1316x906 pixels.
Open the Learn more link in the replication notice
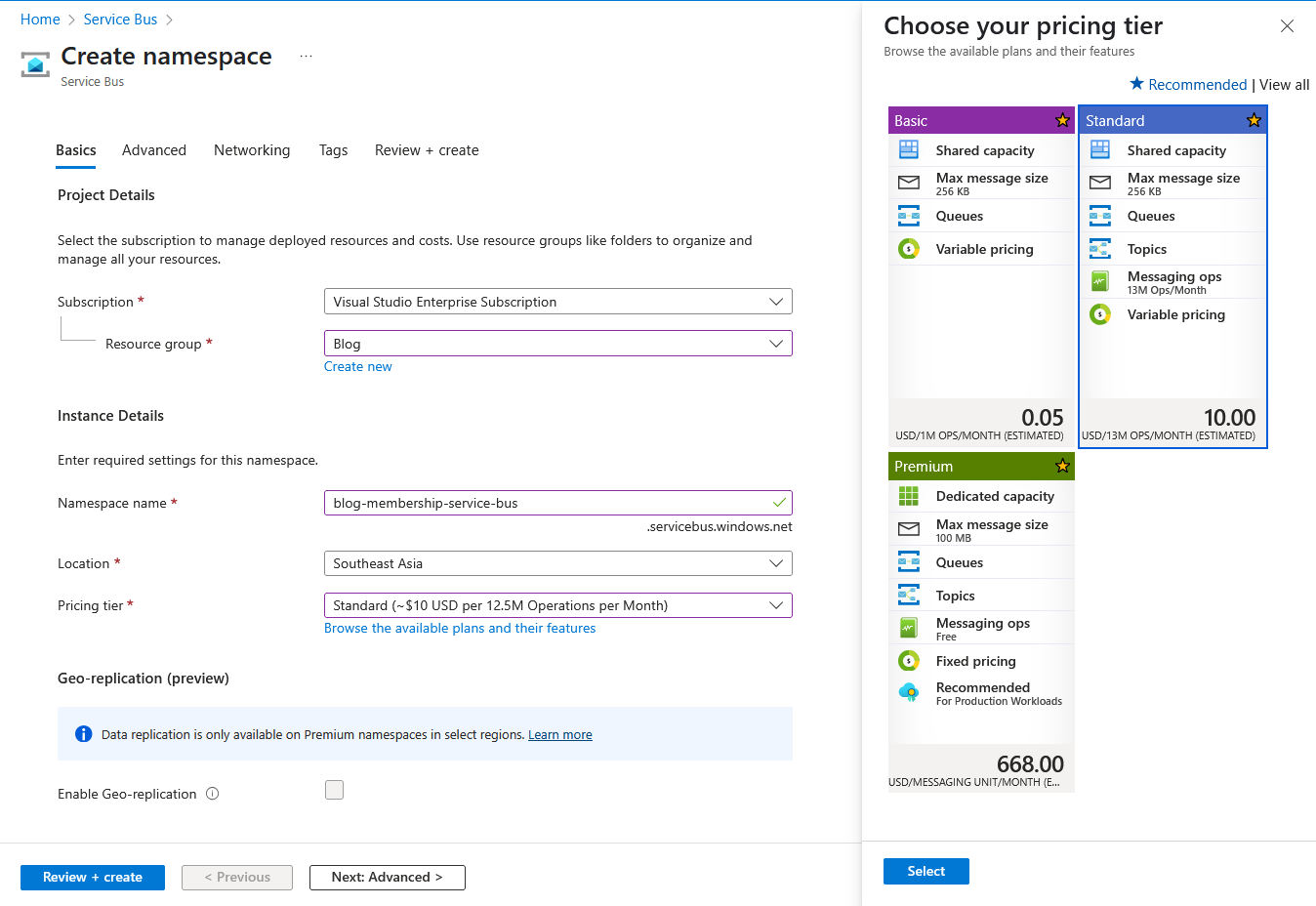coord(560,735)
